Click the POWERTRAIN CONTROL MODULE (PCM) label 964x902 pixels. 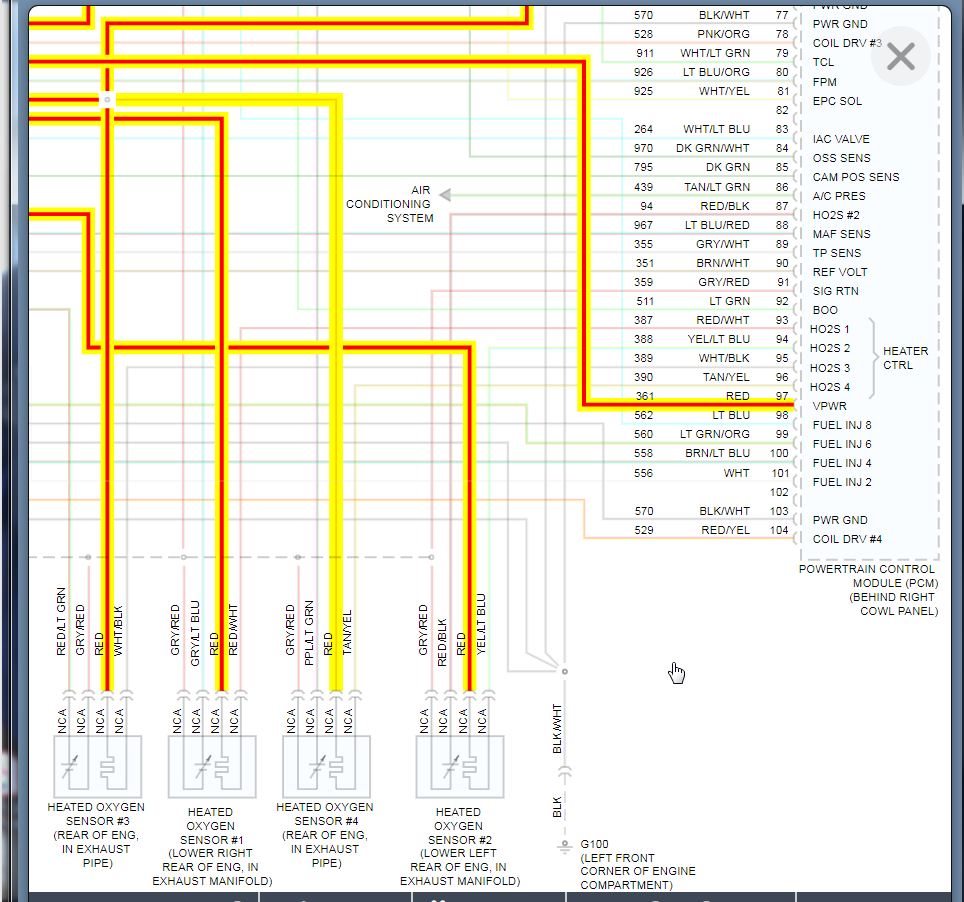tap(867, 590)
